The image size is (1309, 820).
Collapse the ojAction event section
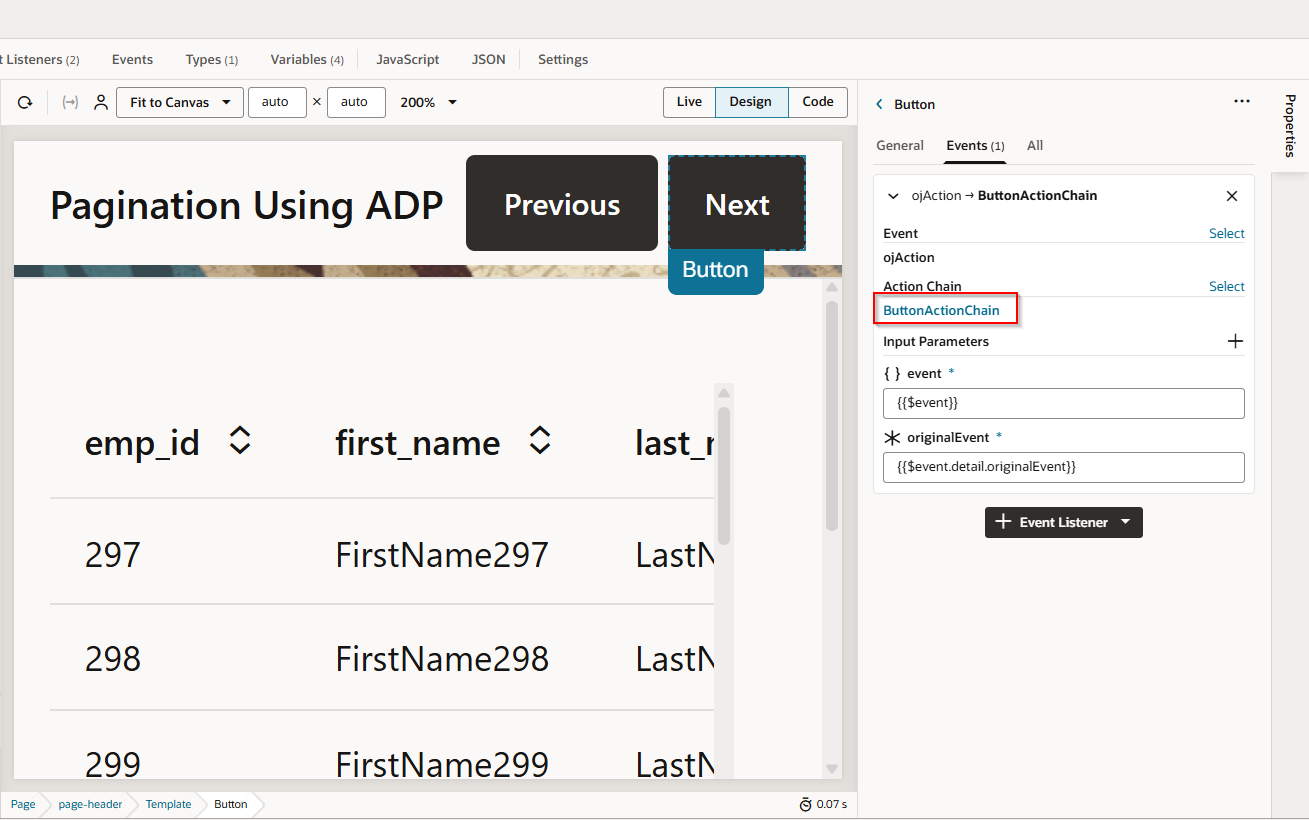[893, 196]
